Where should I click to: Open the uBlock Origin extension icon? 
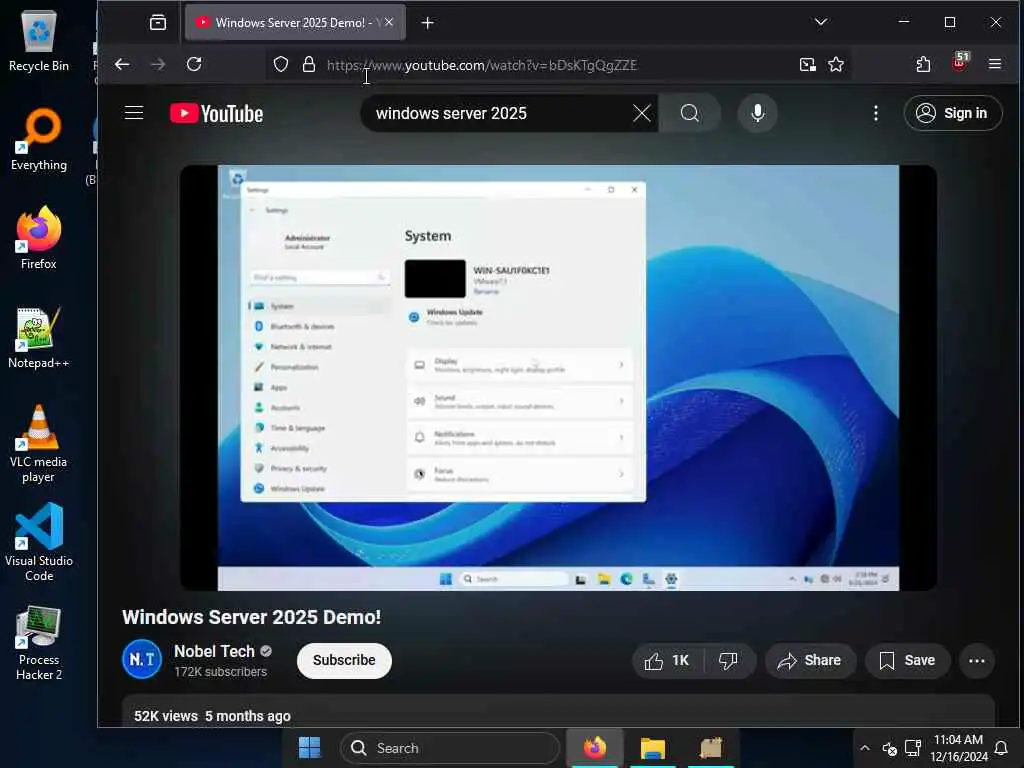pos(960,63)
